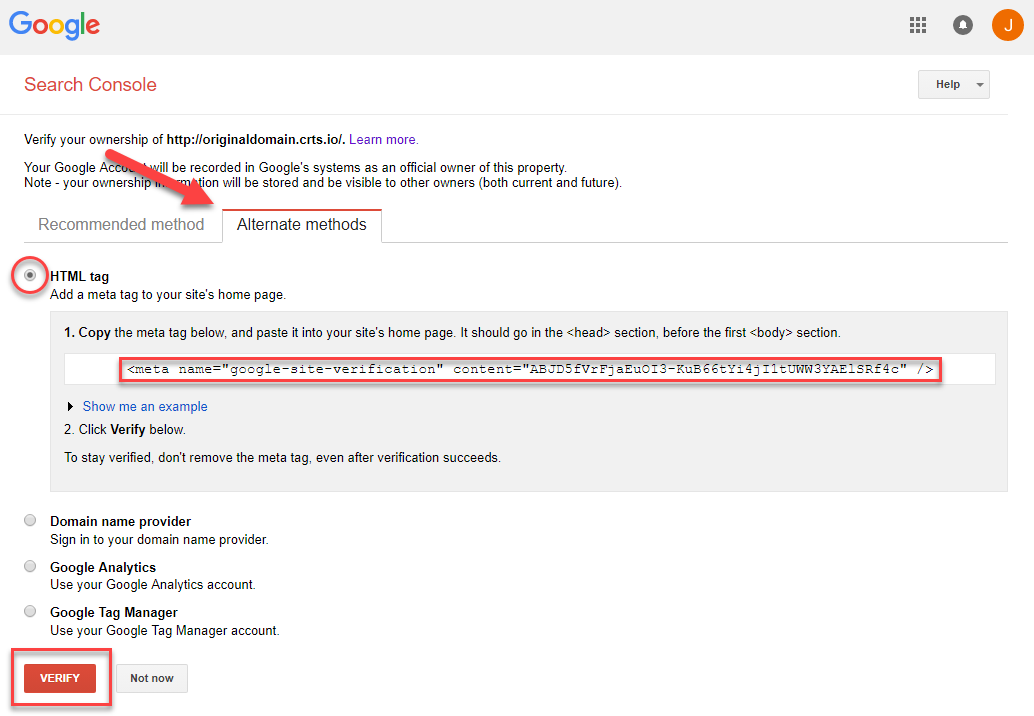Click the Not now button

click(152, 678)
